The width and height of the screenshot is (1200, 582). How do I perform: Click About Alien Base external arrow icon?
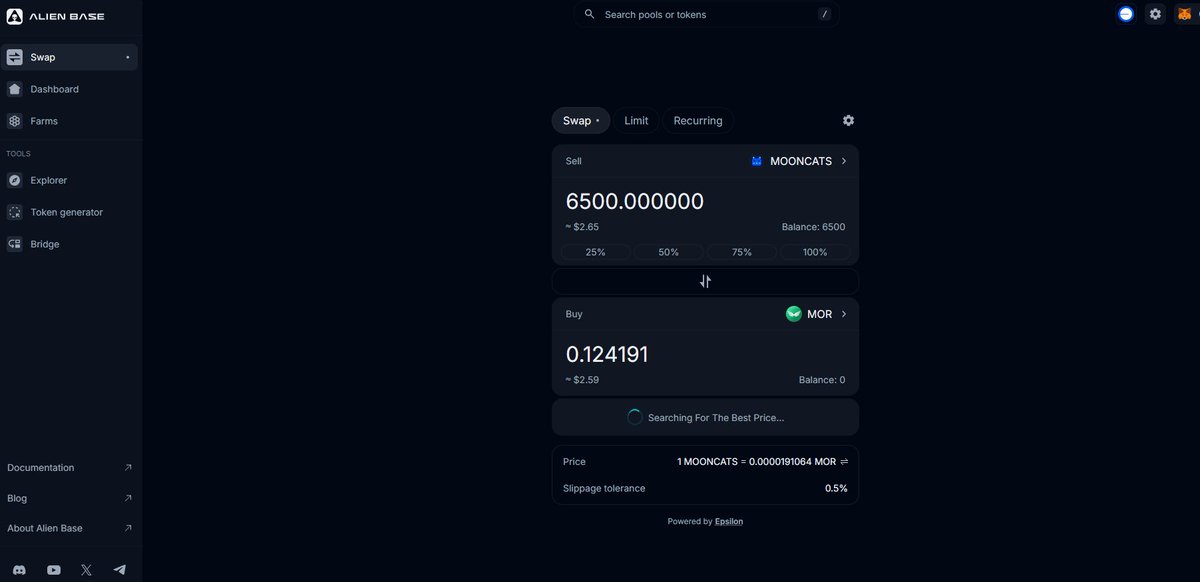pyautogui.click(x=127, y=528)
